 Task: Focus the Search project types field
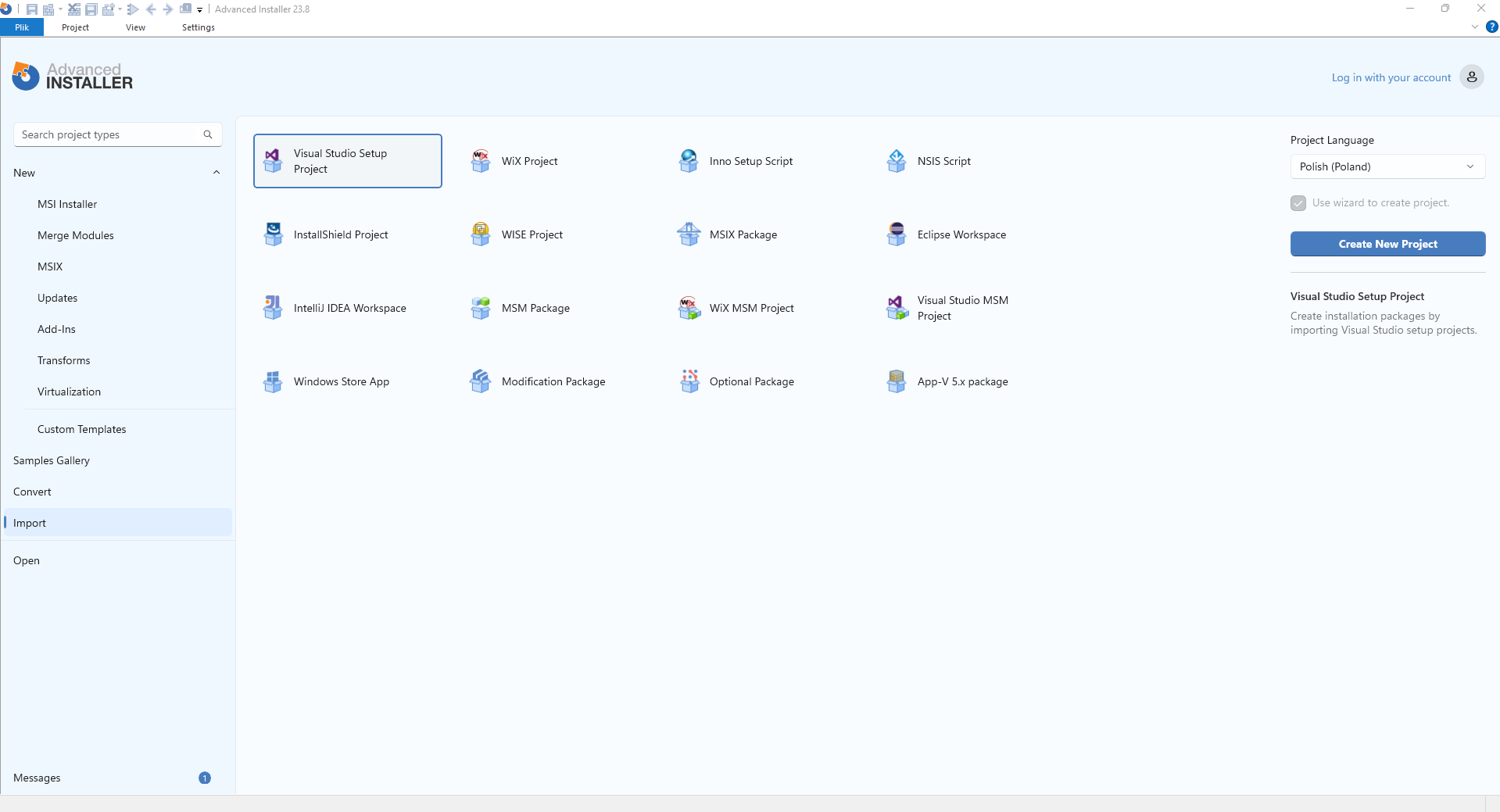coord(117,134)
